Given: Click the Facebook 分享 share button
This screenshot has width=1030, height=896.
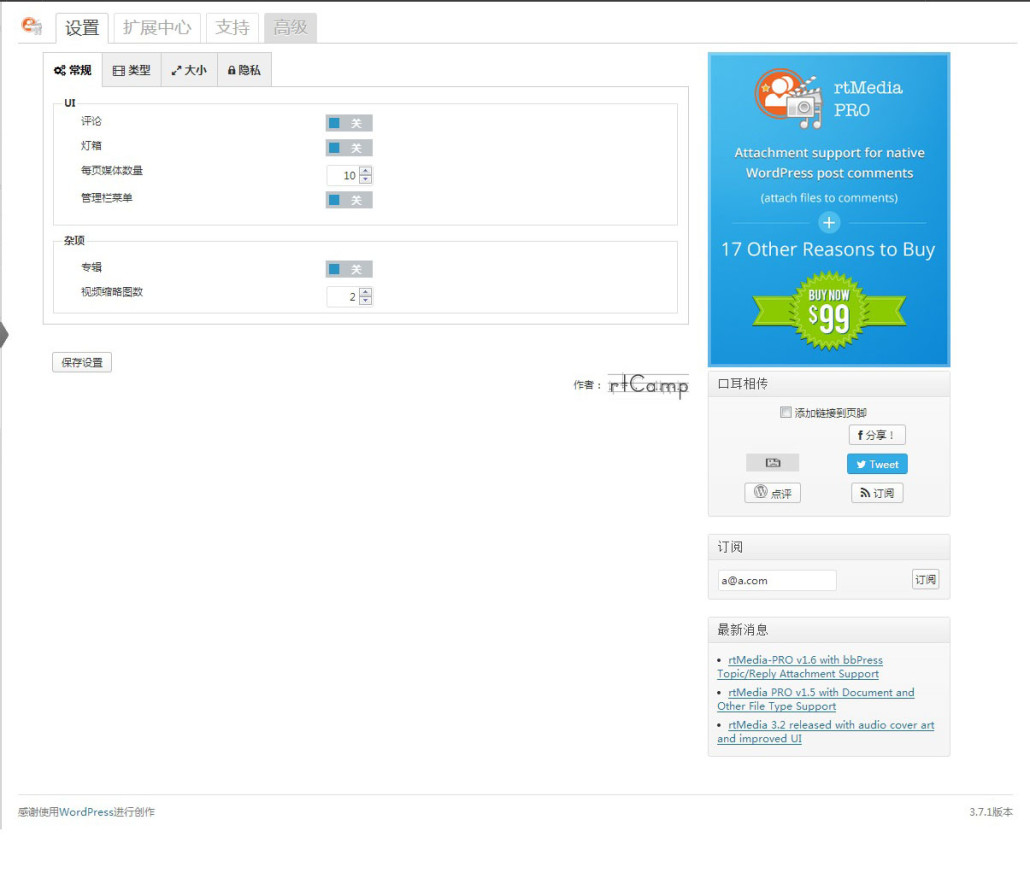Looking at the screenshot, I should (877, 435).
